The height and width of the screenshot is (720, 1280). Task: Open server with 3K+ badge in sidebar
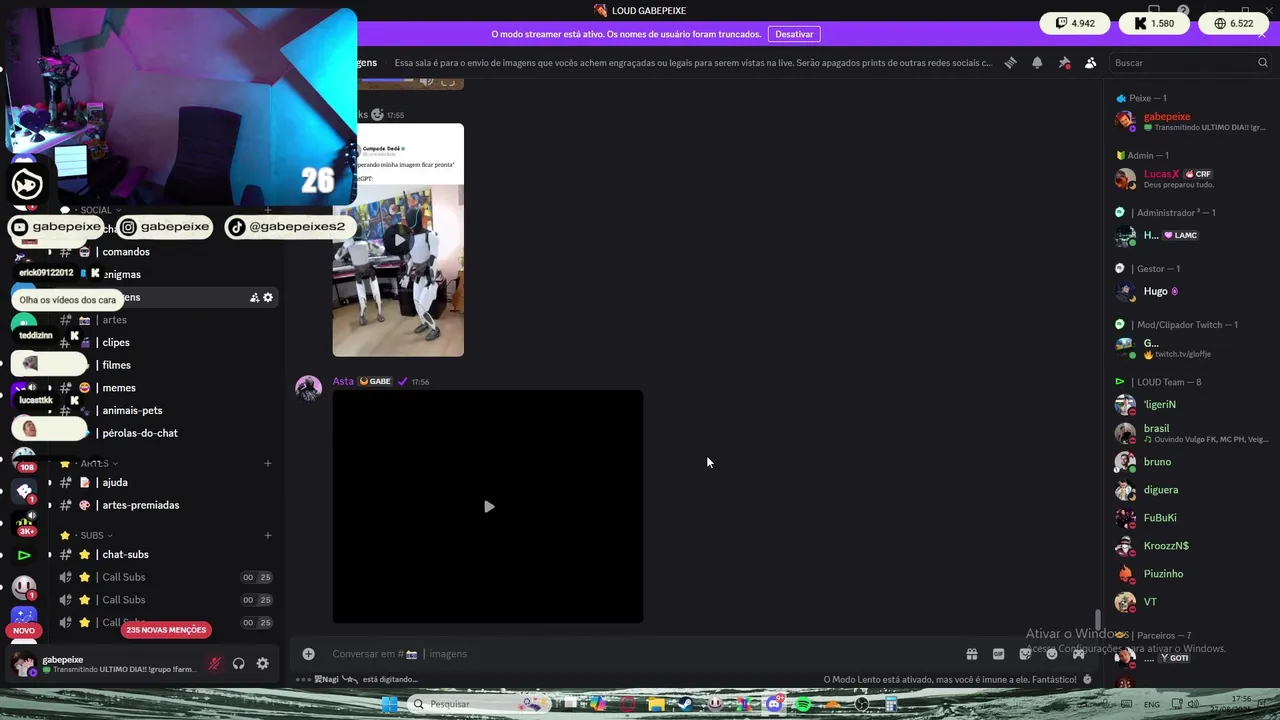point(24,522)
